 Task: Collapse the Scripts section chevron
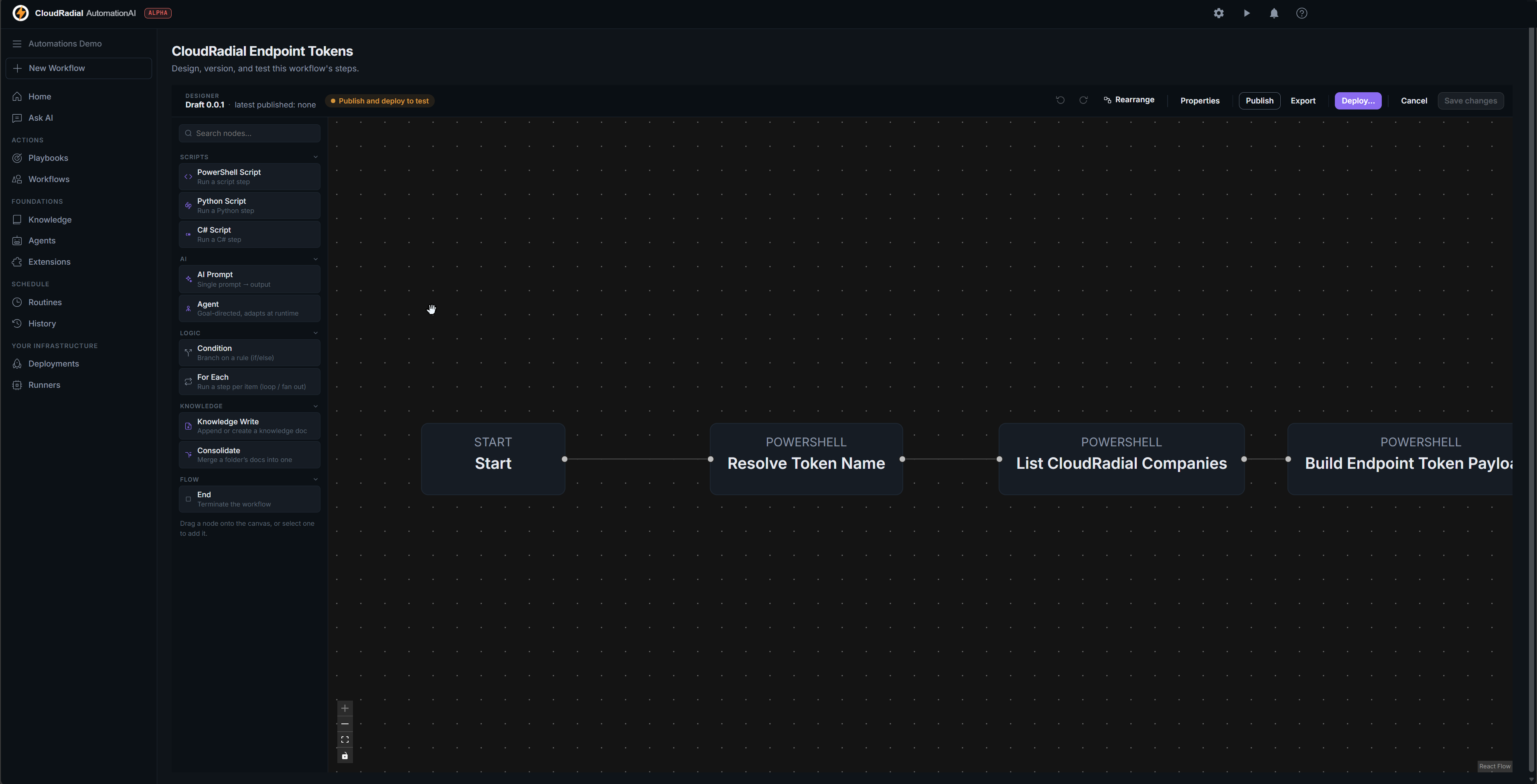(x=316, y=157)
